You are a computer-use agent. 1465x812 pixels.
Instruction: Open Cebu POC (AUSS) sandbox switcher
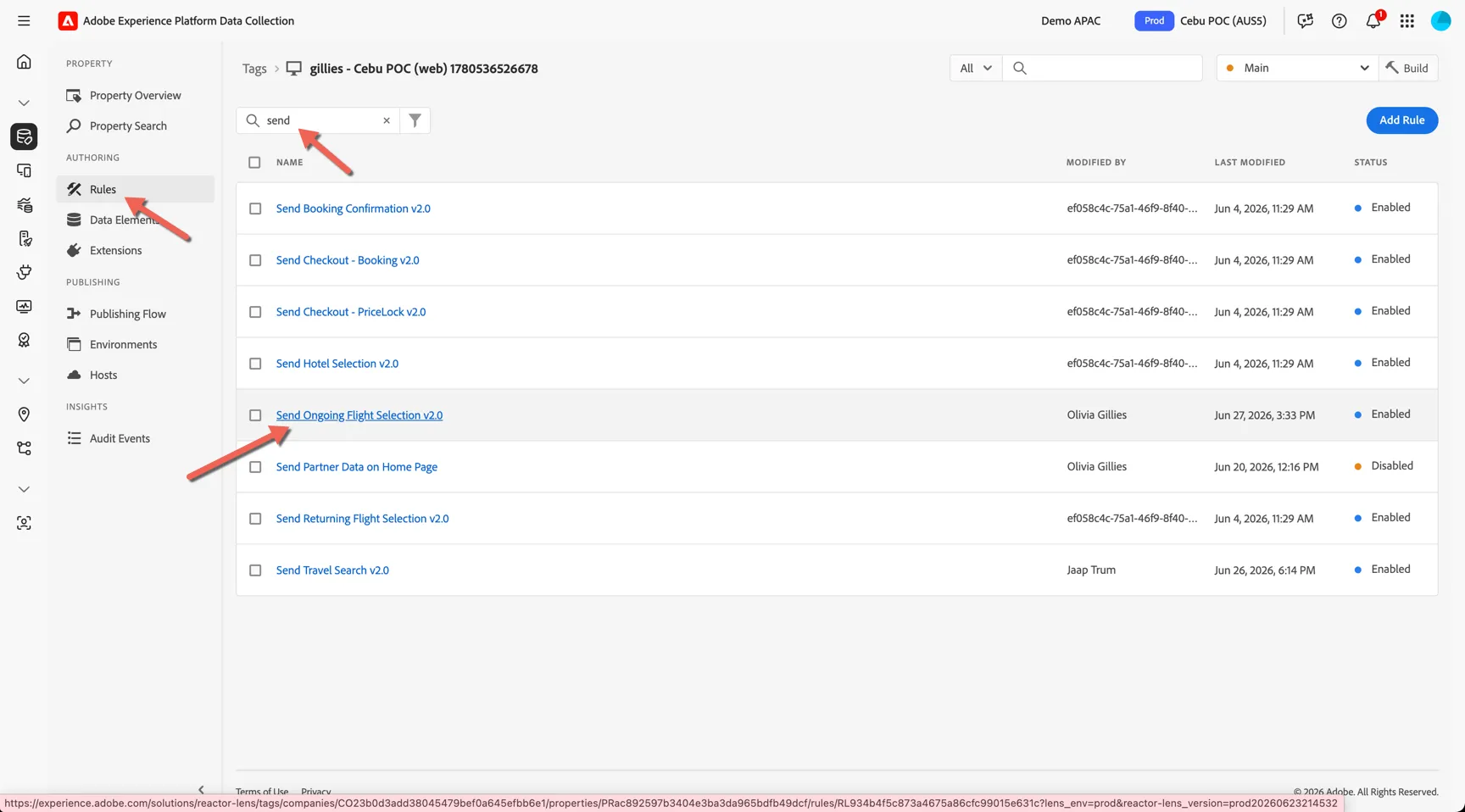tap(1201, 21)
